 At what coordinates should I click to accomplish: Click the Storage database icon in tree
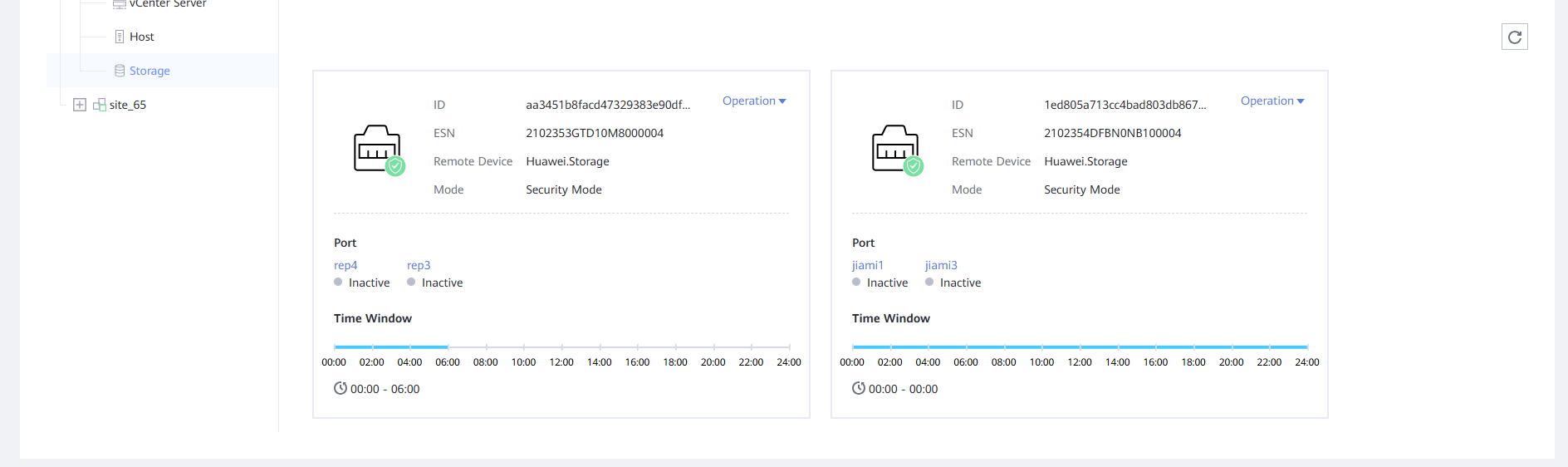tap(120, 71)
